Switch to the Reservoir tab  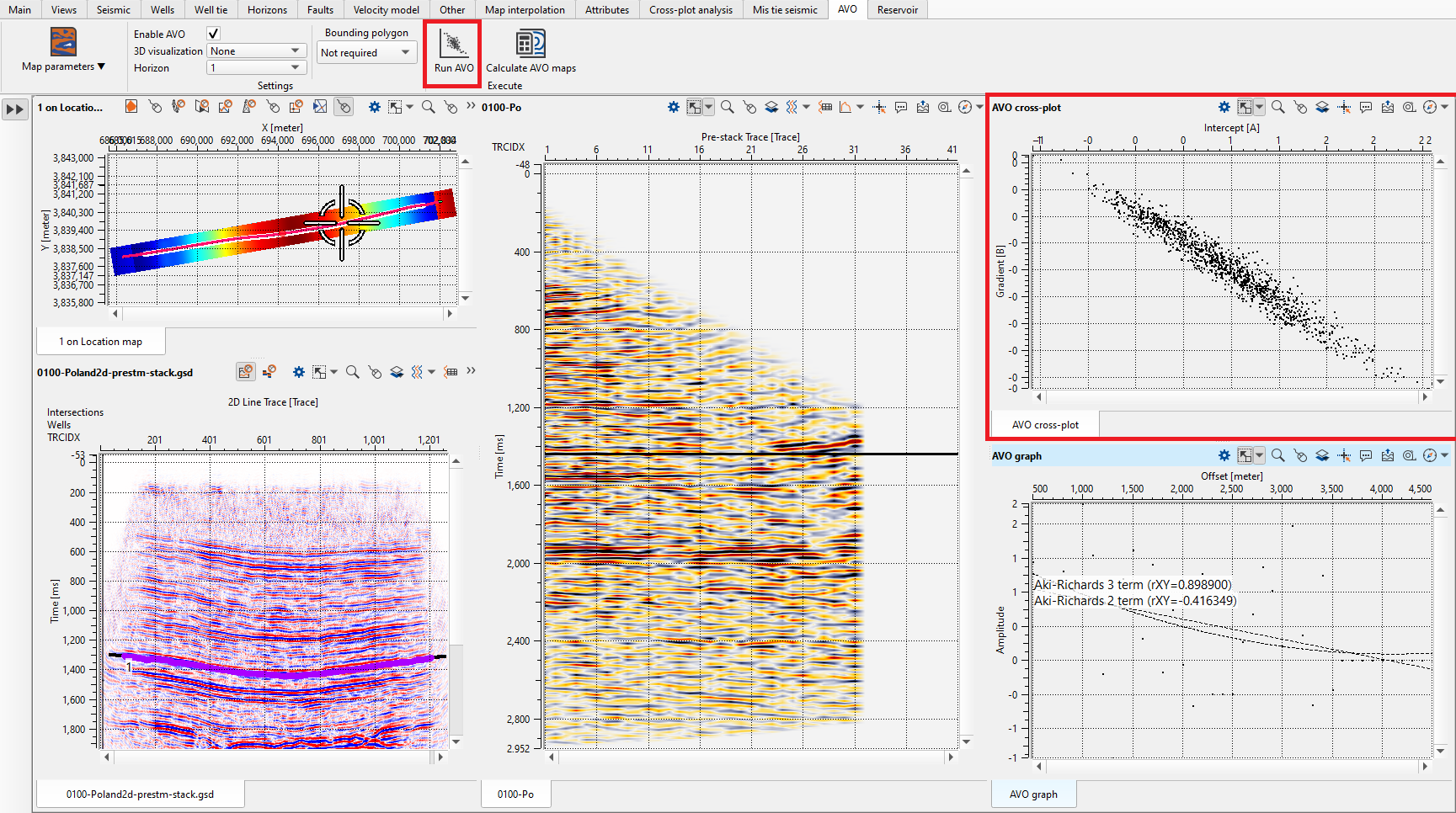pos(897,10)
